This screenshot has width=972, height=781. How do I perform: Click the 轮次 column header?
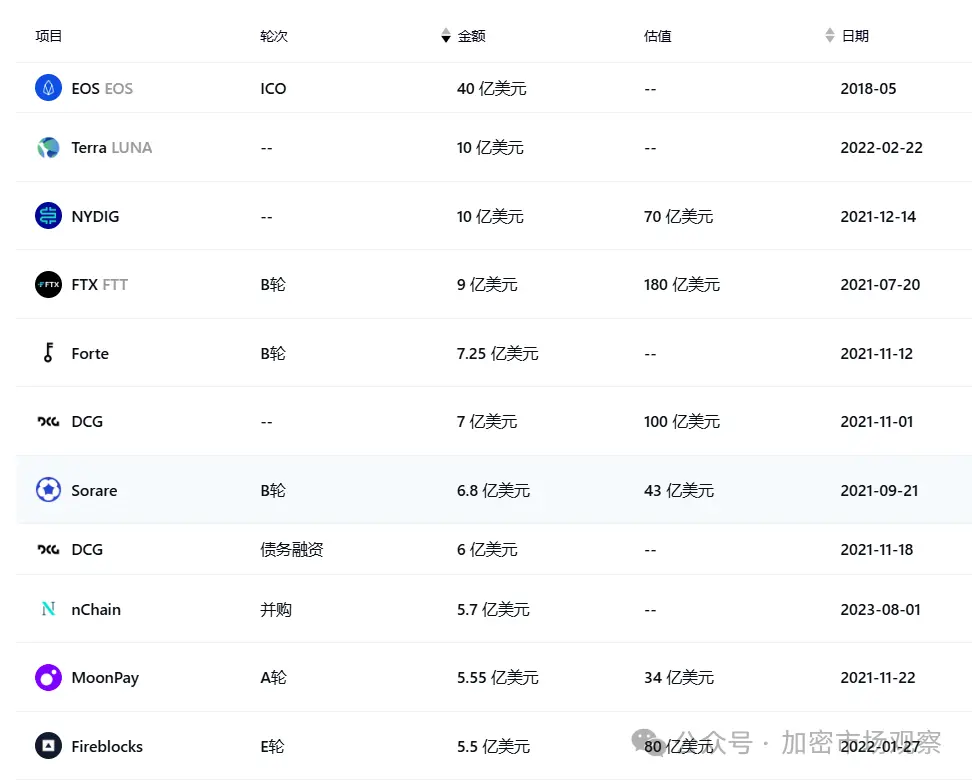274,36
